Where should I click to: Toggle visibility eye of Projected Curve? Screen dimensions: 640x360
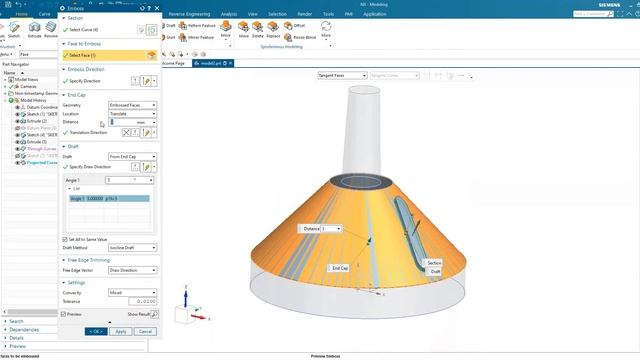point(18,163)
